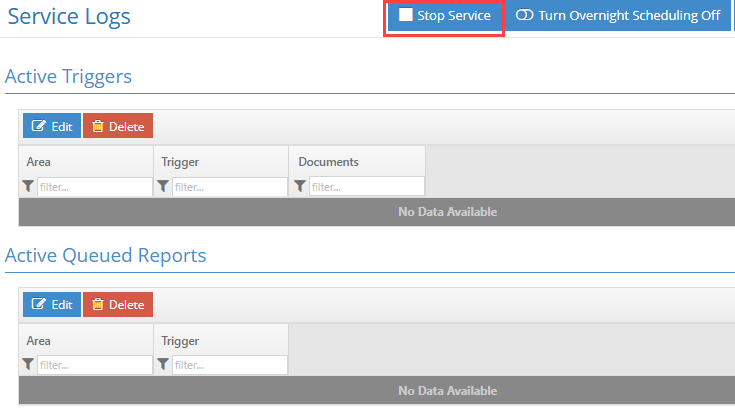735x415 pixels.
Task: Click Delete in the Active Queued Reports toolbar
Action: pos(118,305)
